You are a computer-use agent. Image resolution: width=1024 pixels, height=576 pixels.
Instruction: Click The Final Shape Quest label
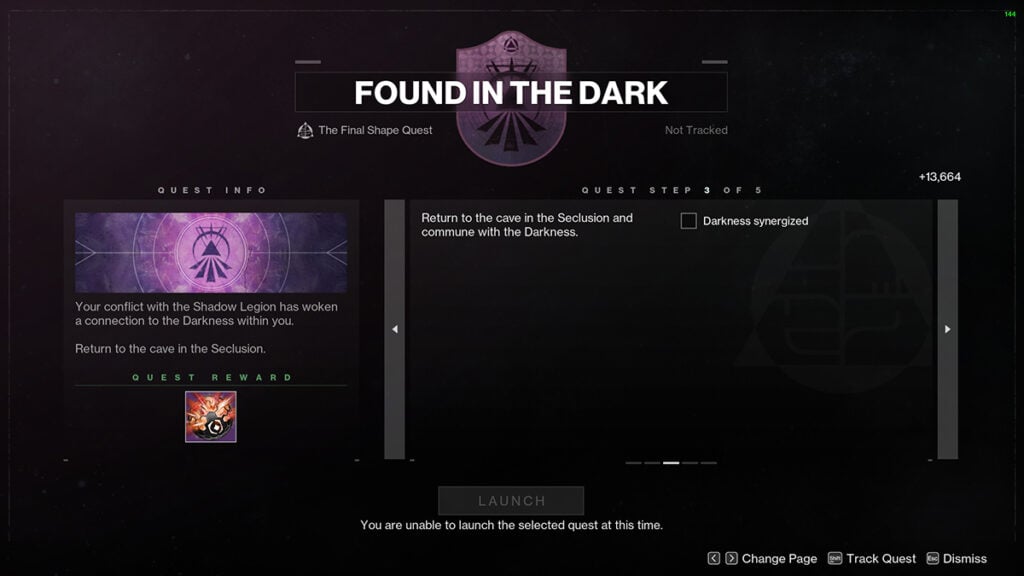click(375, 130)
